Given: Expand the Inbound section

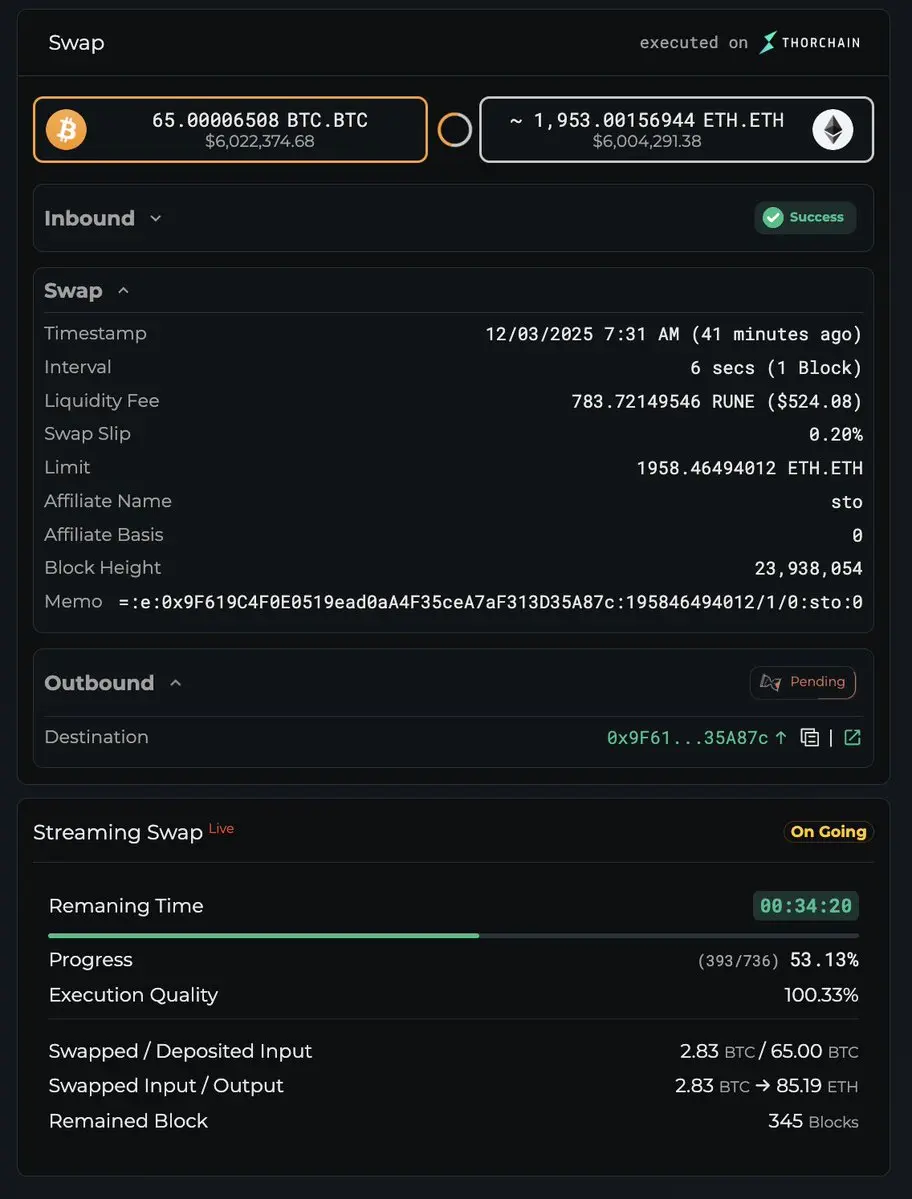Looking at the screenshot, I should [155, 218].
